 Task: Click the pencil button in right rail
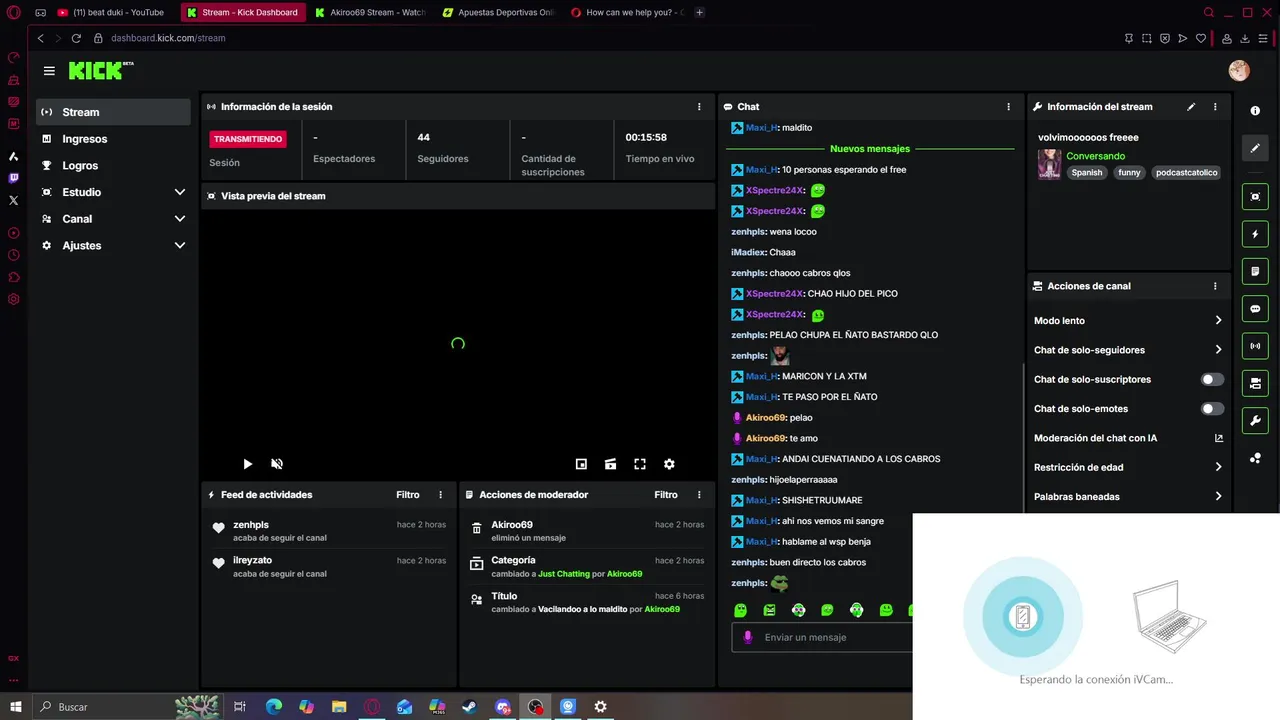tap(1255, 148)
